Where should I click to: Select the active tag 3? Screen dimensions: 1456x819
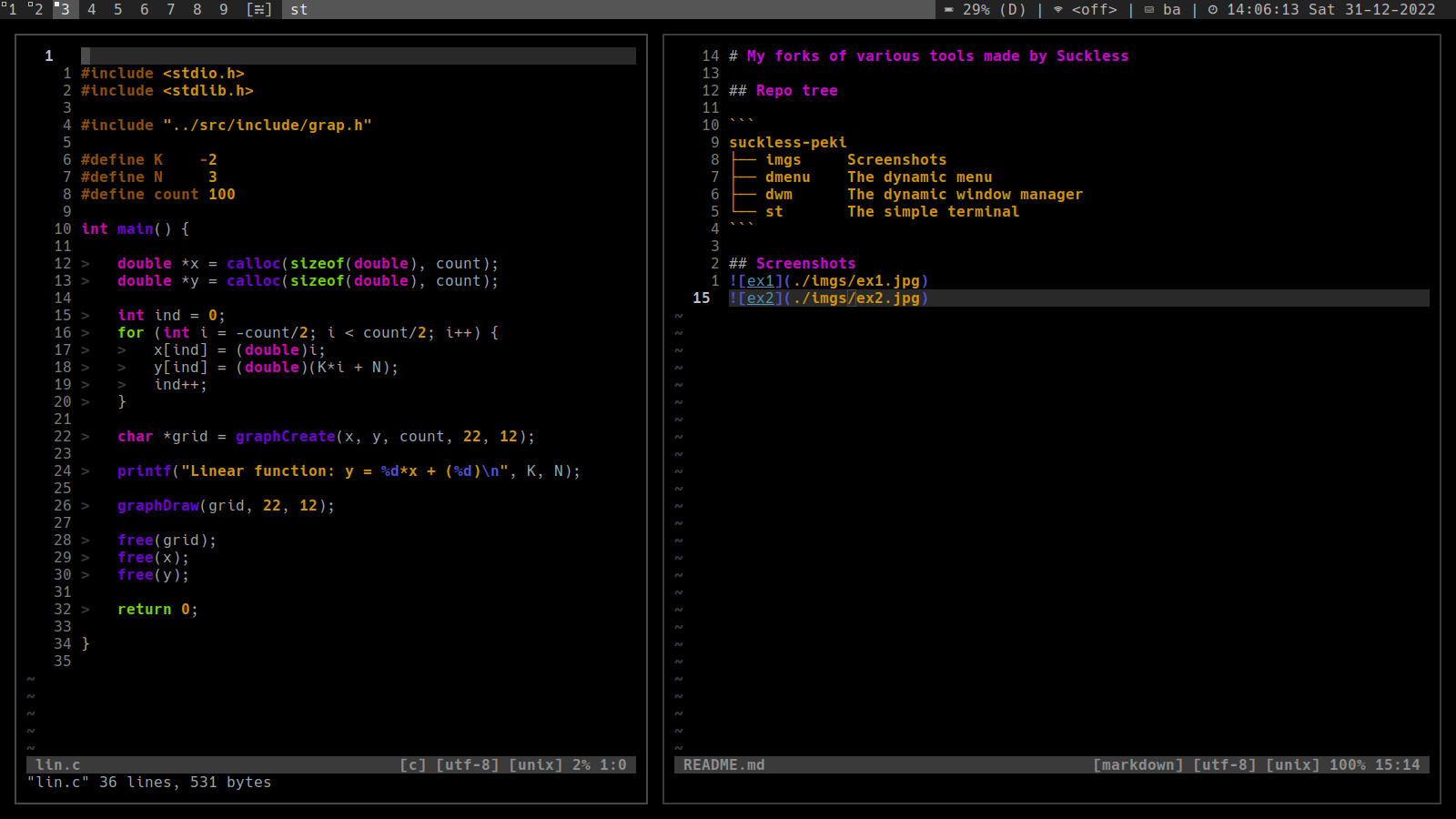(65, 9)
